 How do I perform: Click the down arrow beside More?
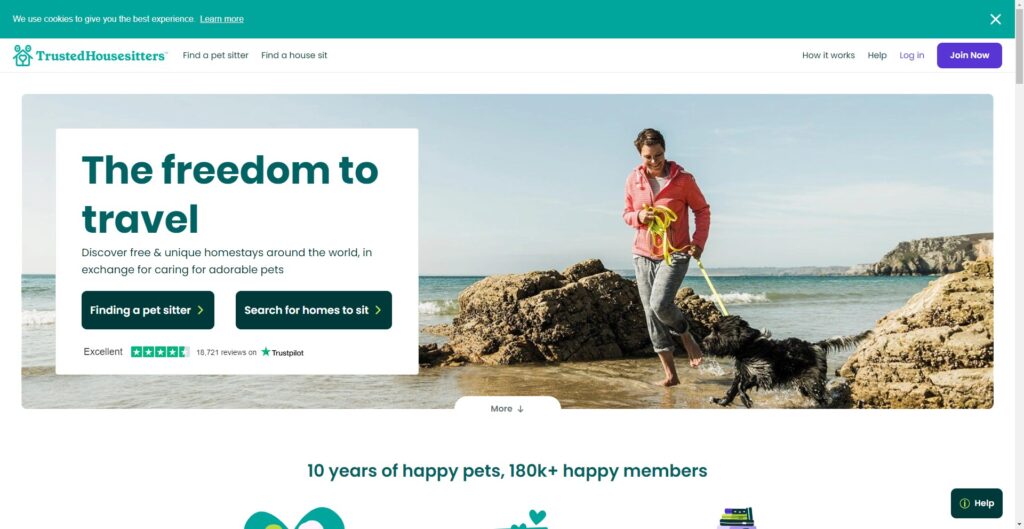(x=520, y=409)
